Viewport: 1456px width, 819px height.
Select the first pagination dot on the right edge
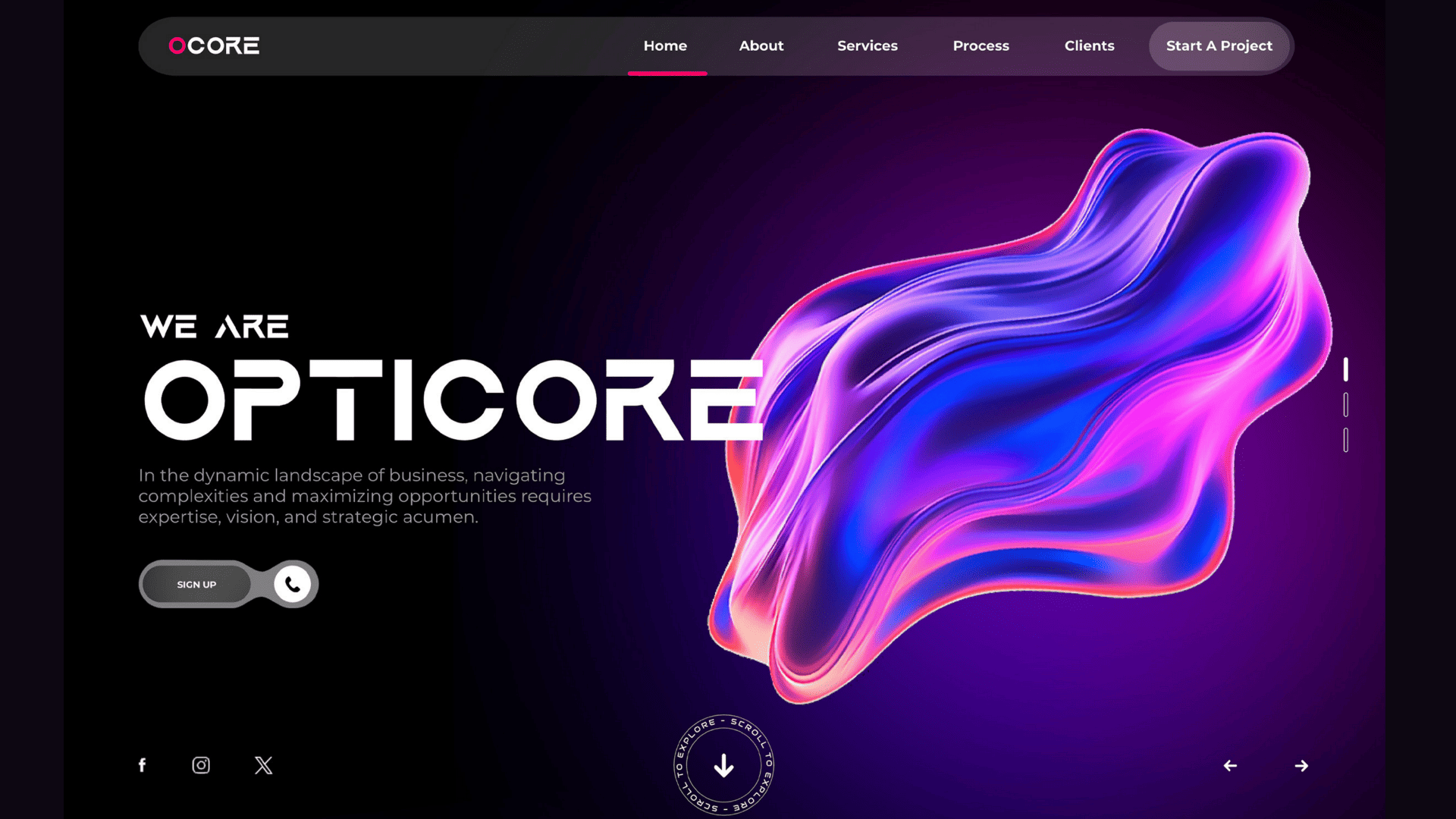[1346, 371]
